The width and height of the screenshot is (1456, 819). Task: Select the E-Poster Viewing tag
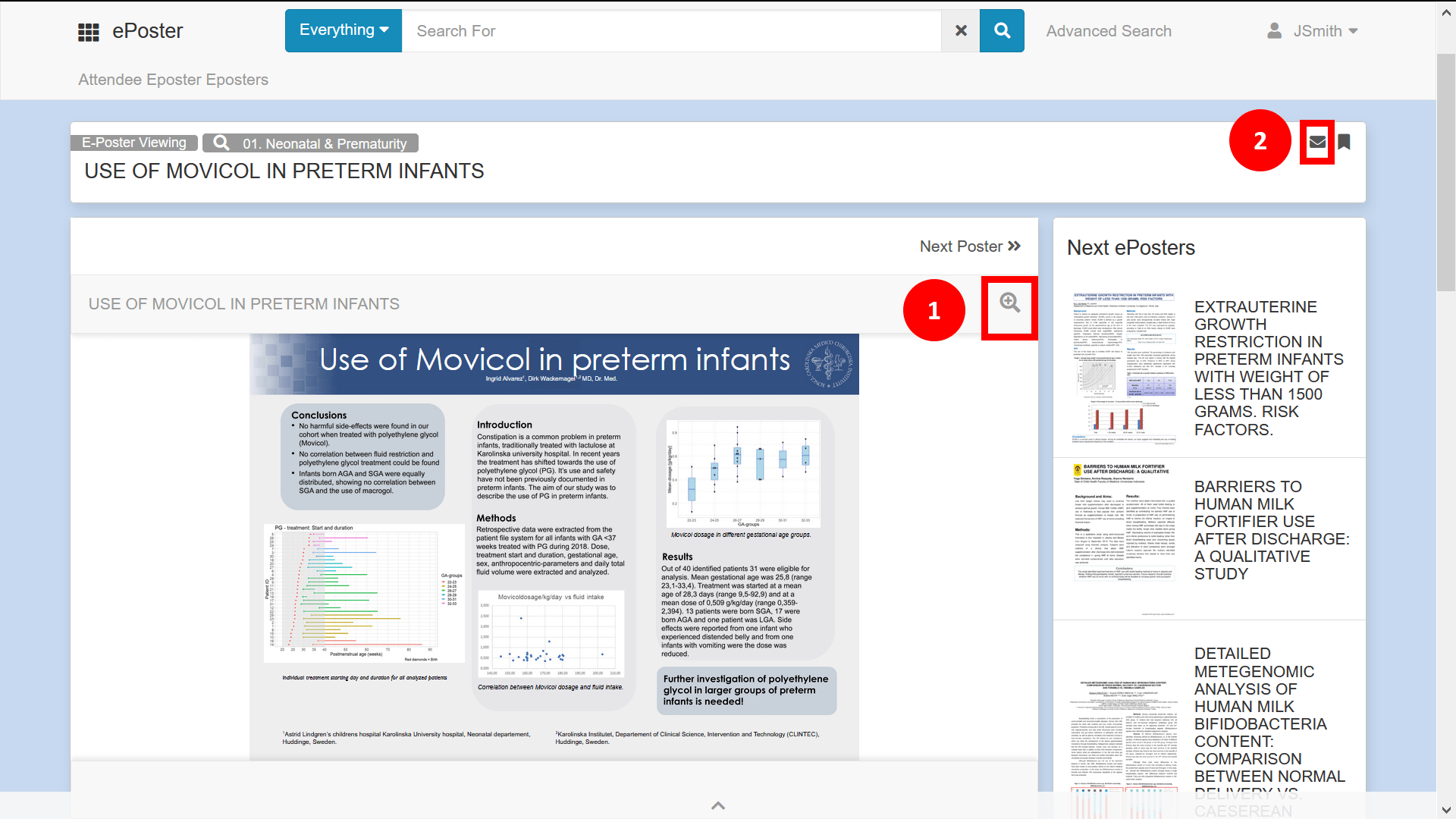(x=134, y=143)
